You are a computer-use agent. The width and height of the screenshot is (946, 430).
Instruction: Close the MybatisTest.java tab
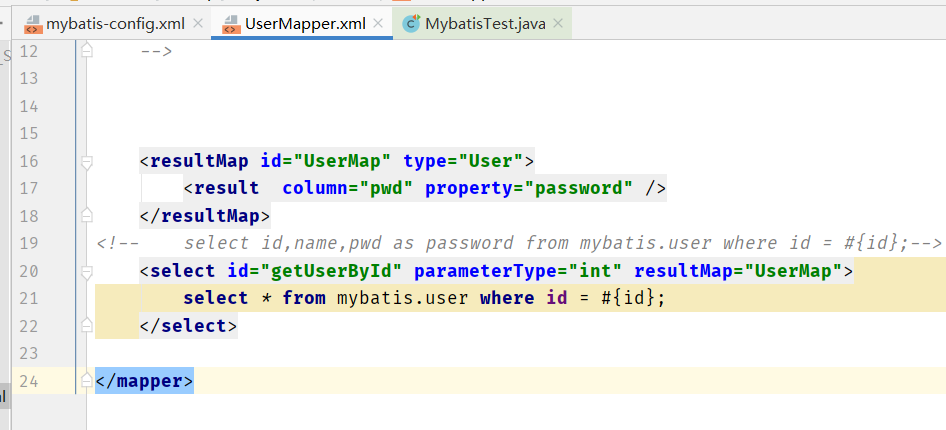pos(558,24)
